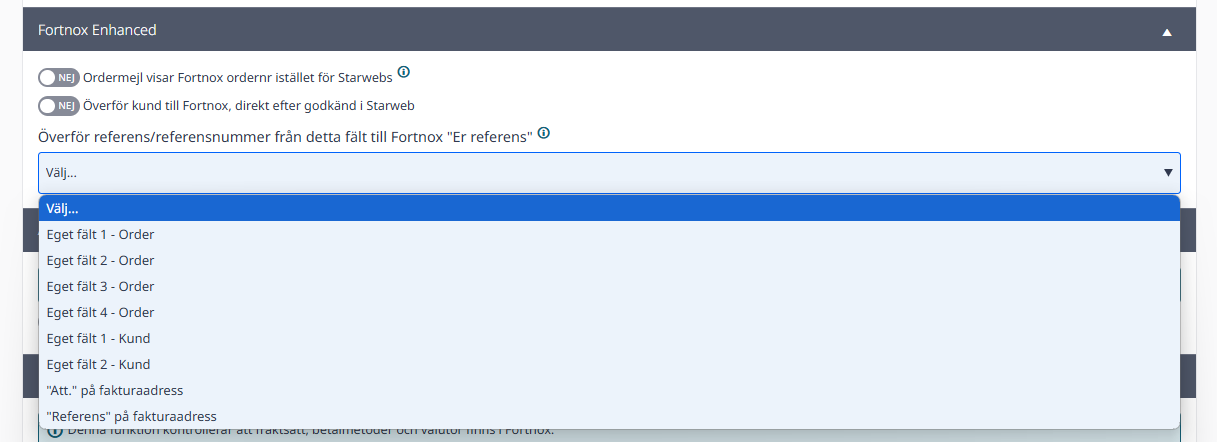Choose "Att." på fakturaadress option
The image size is (1217, 442).
click(x=609, y=390)
